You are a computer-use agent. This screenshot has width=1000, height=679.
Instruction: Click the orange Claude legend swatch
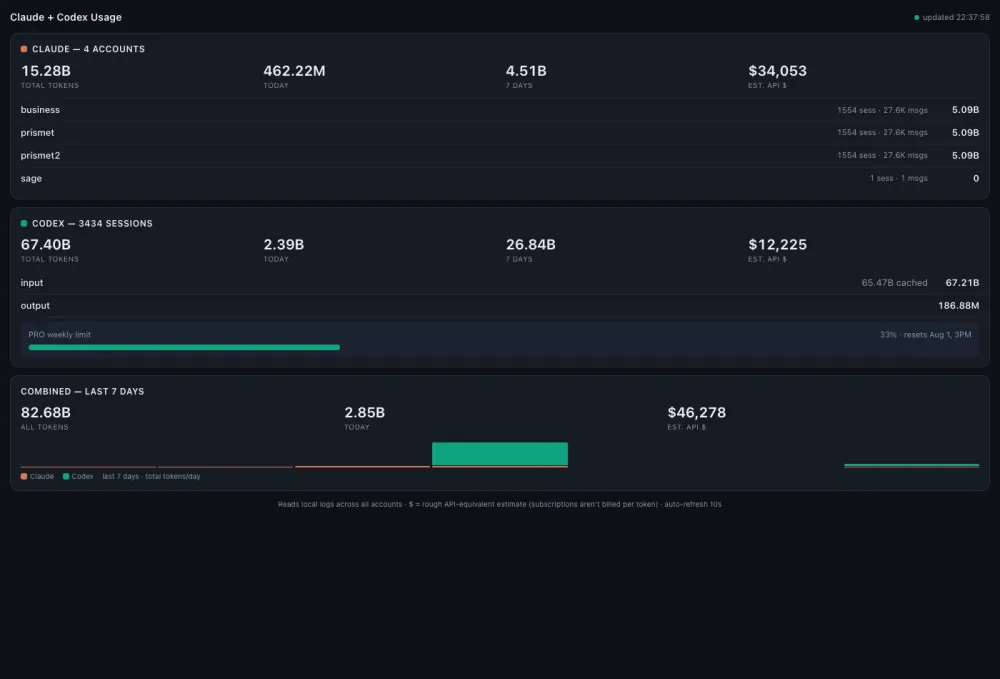click(x=24, y=476)
